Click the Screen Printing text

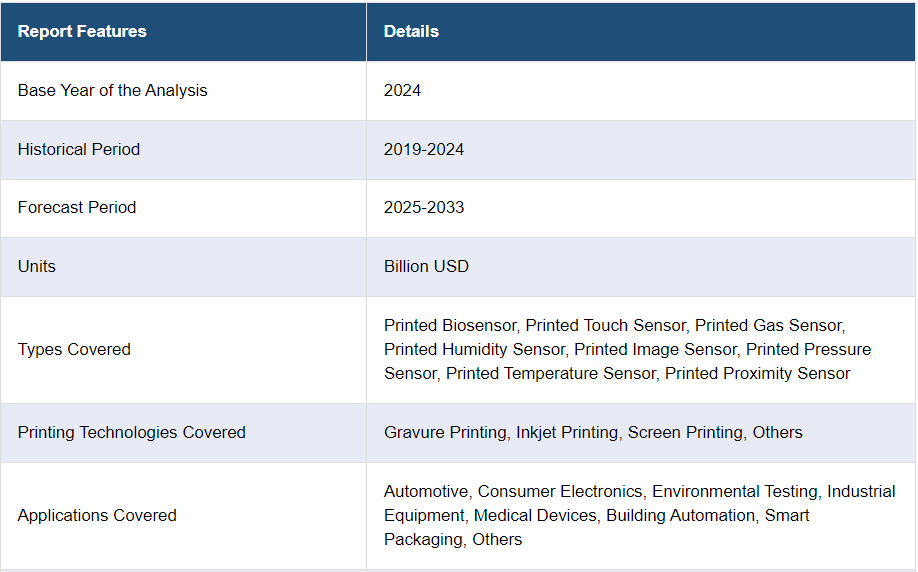pyautogui.click(x=685, y=432)
